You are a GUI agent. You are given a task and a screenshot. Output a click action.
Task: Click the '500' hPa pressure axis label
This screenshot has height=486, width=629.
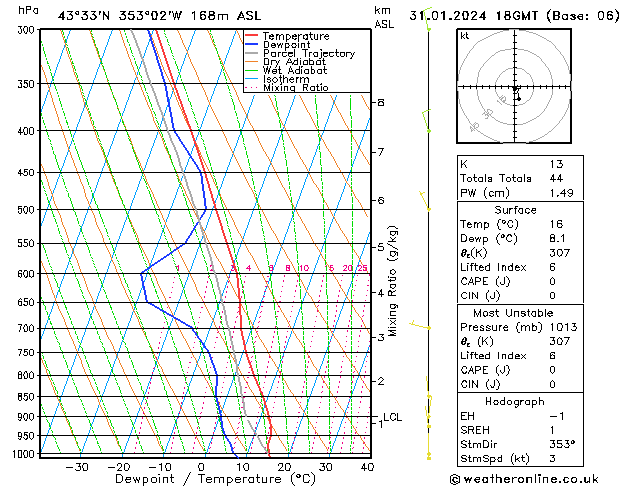pos(26,210)
